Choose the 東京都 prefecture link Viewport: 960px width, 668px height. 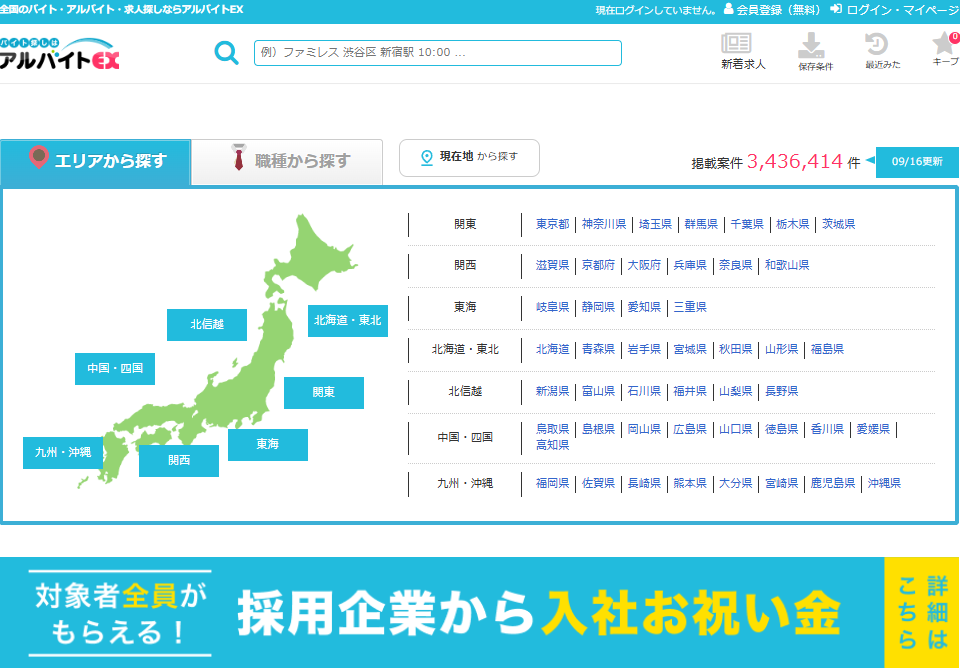[x=552, y=224]
